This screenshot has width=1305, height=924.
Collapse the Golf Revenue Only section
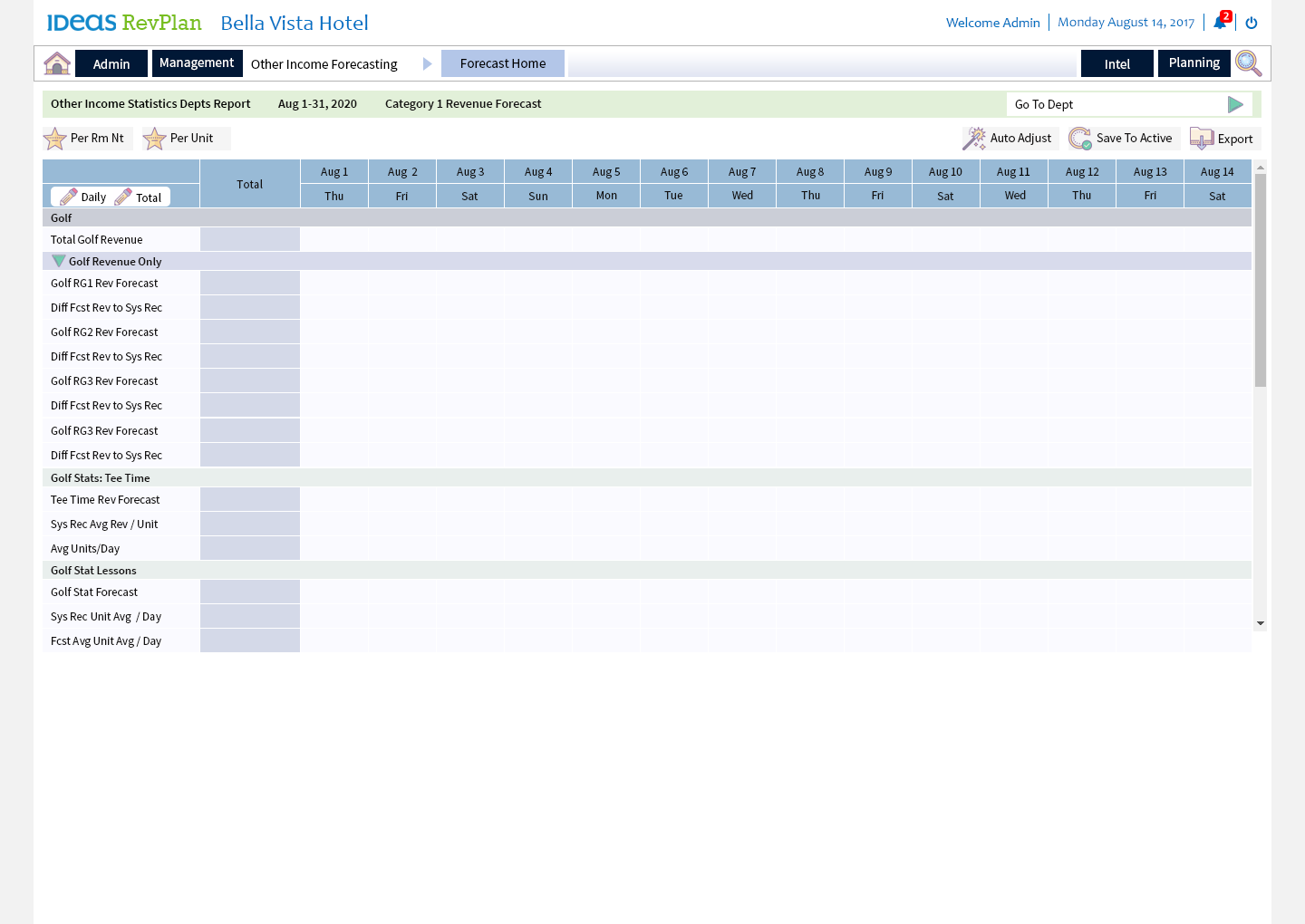click(59, 261)
